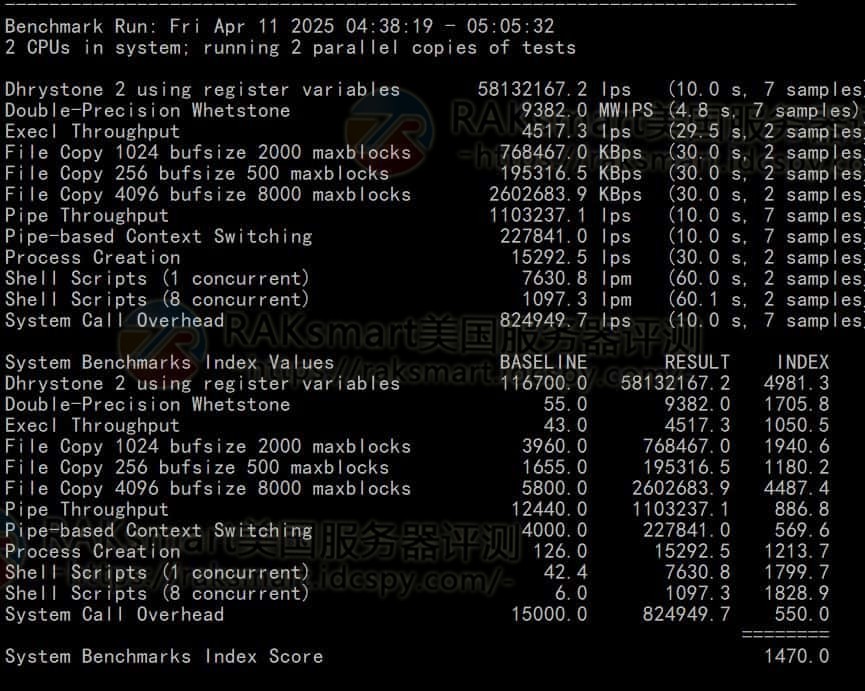
Task: Click the Pipe Throughput index 886.8
Action: (802, 510)
